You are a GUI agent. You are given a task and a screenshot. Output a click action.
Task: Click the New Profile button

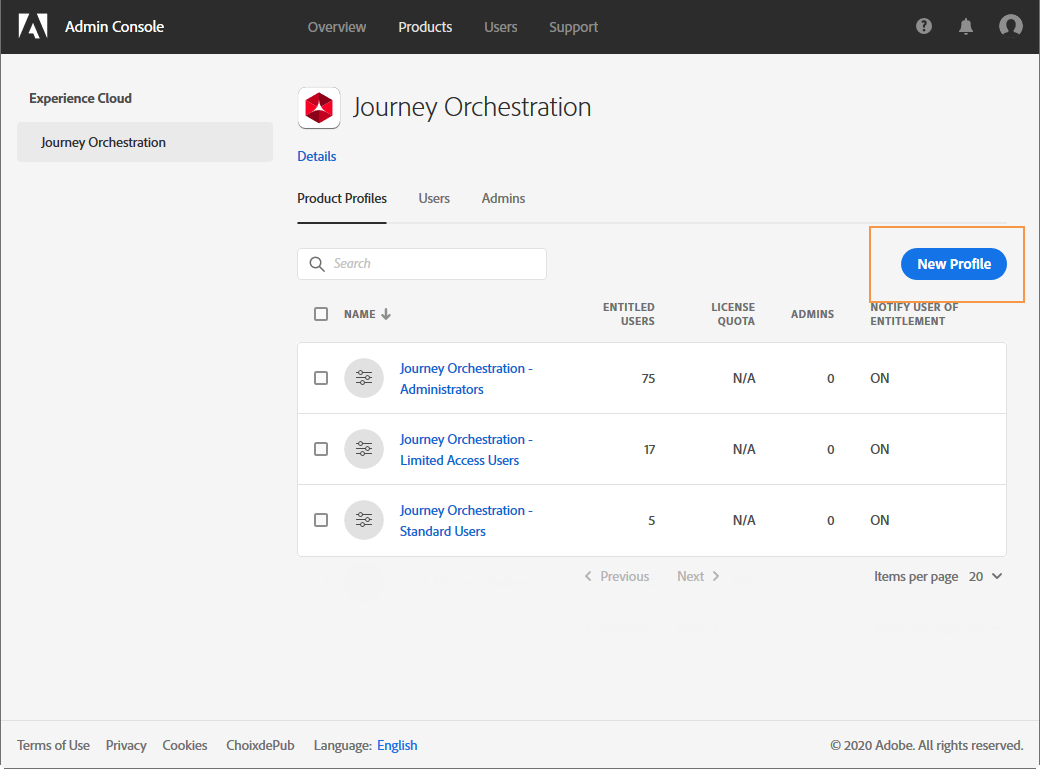(953, 264)
